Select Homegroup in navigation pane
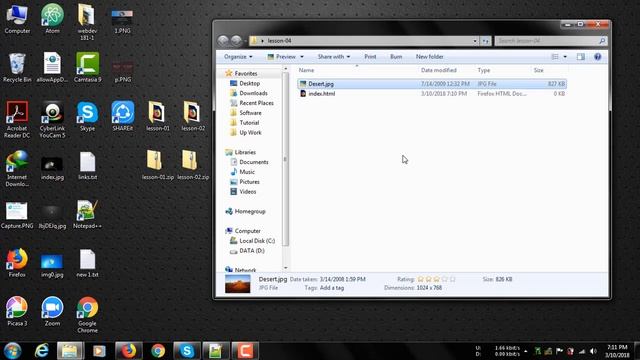This screenshot has height=360, width=640. [250, 211]
